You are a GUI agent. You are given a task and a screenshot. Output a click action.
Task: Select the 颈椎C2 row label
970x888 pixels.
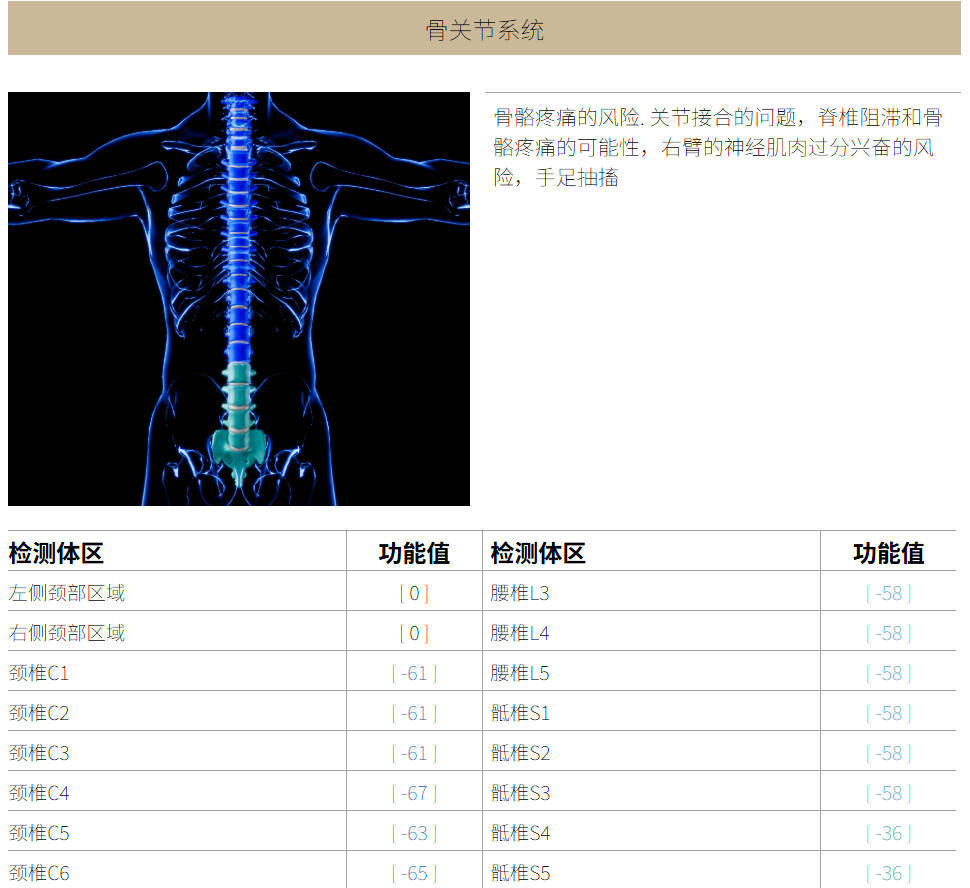tap(39, 713)
